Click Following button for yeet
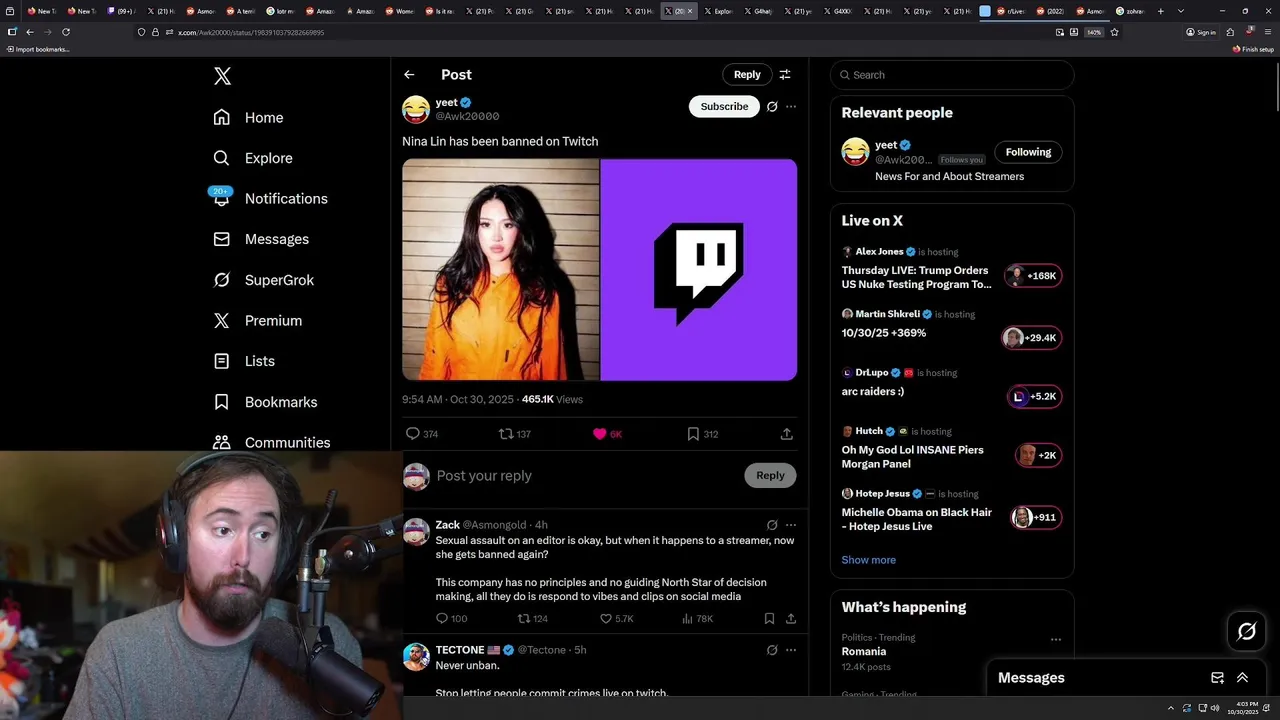Screen dimensions: 1280x720 pos(1028,152)
